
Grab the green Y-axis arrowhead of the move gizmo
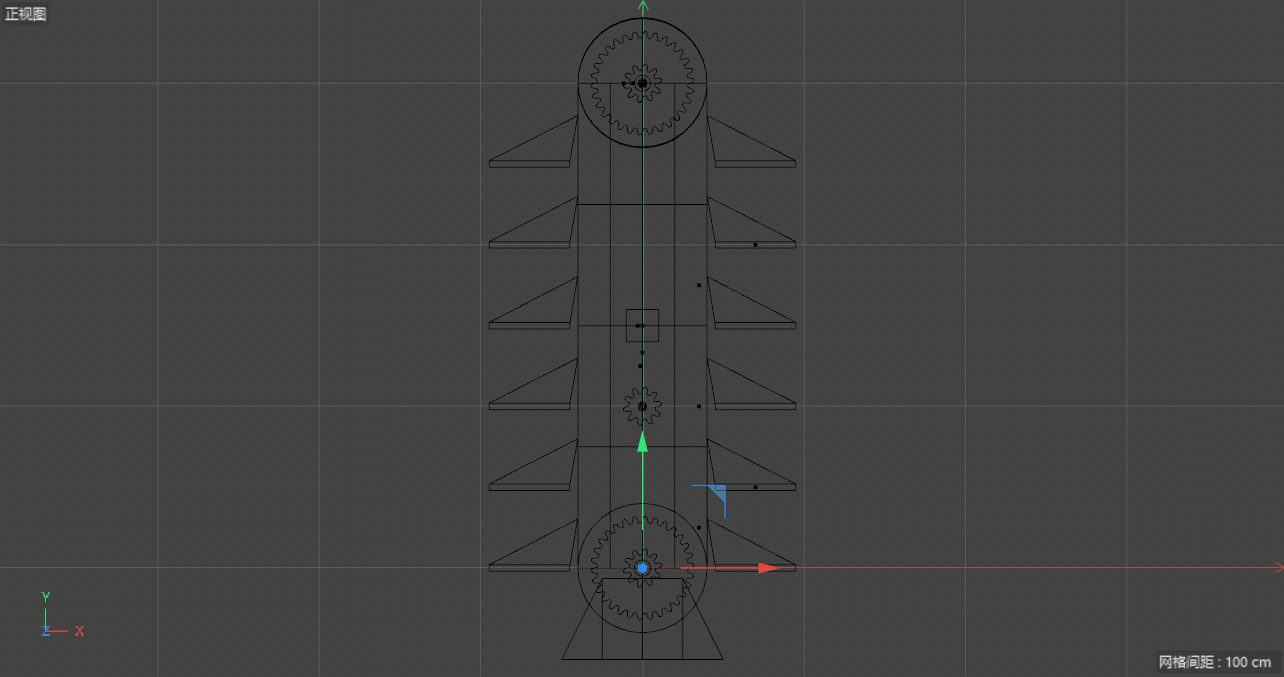coord(643,441)
